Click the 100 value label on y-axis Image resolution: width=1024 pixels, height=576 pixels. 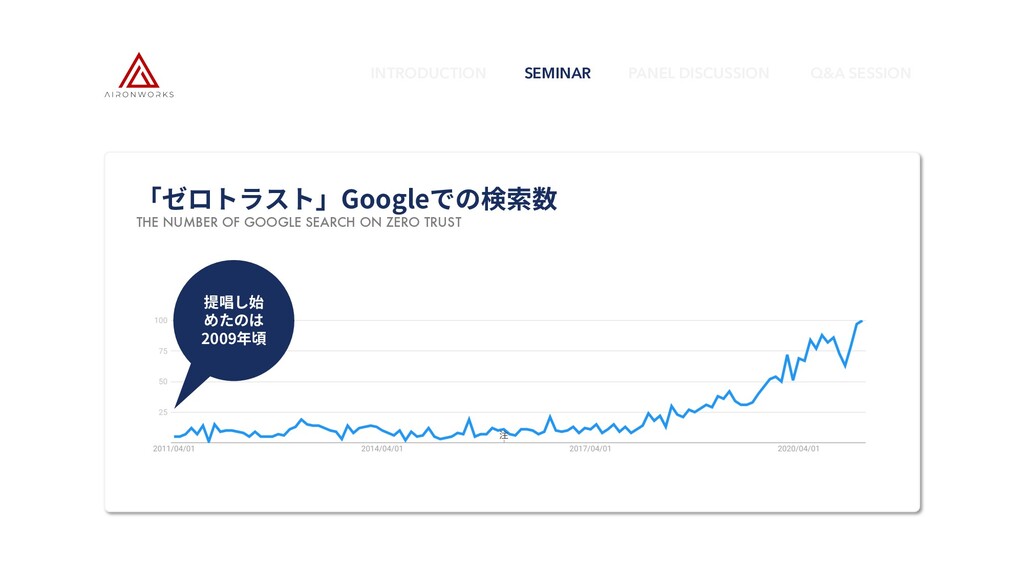pos(161,321)
